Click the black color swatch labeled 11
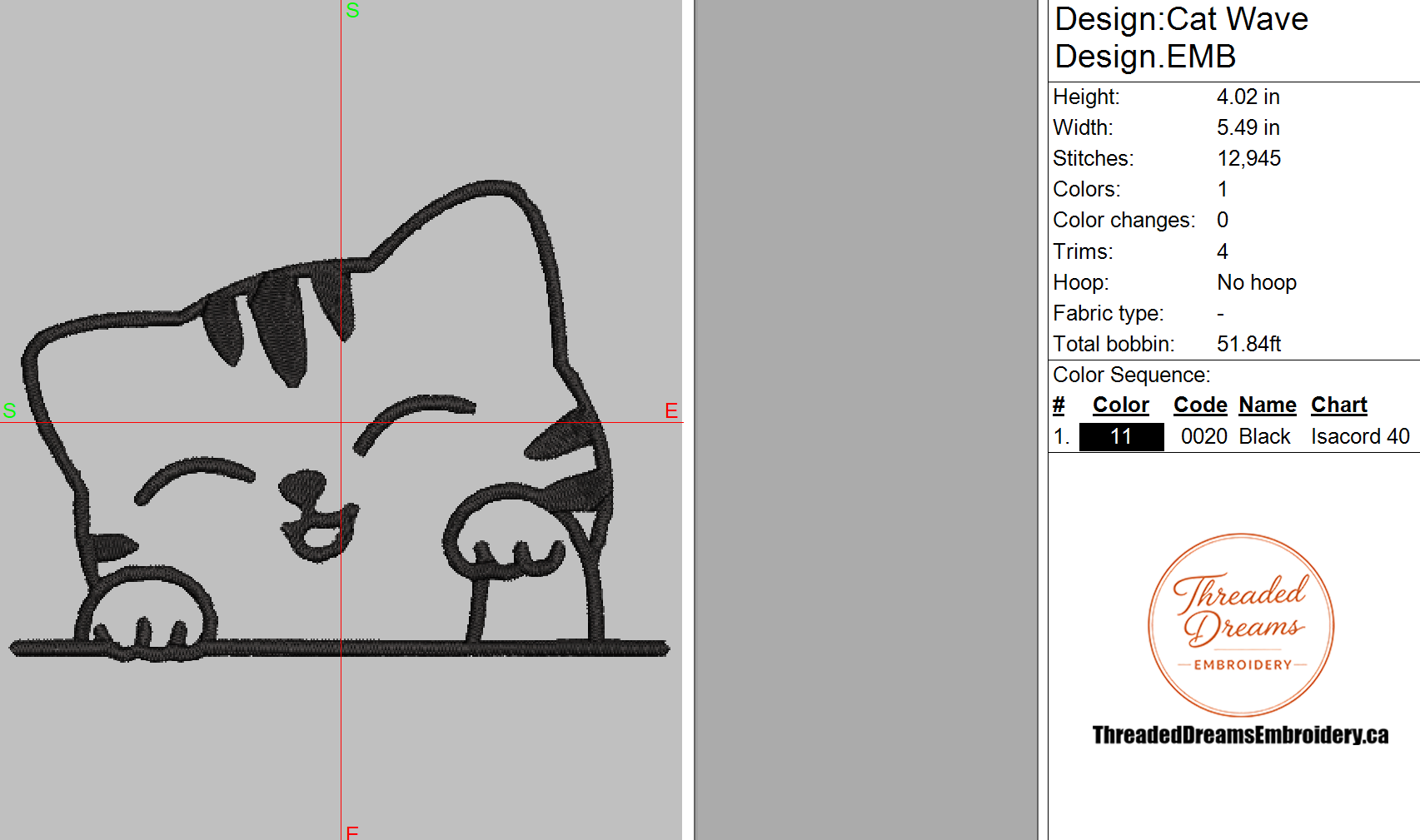 [1121, 437]
